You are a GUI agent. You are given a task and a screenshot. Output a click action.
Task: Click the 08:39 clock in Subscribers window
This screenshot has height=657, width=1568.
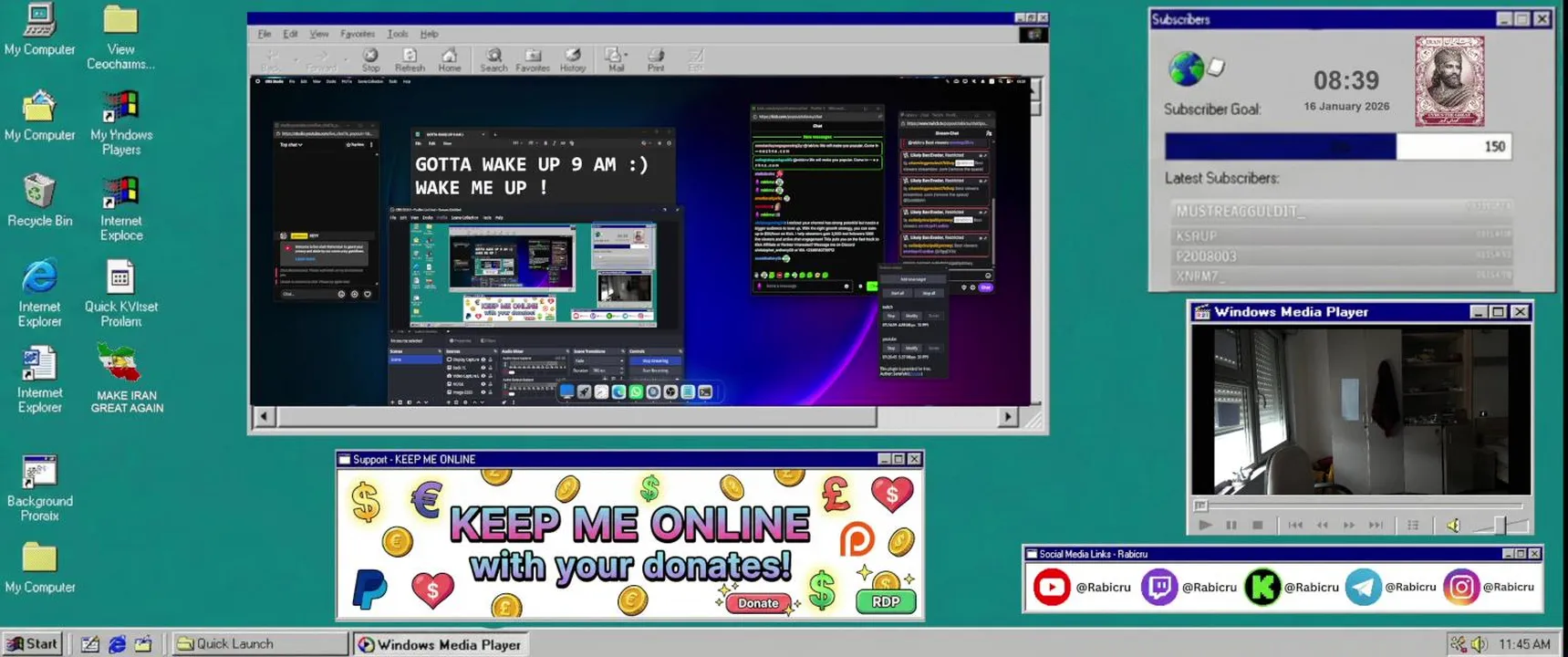(1346, 80)
